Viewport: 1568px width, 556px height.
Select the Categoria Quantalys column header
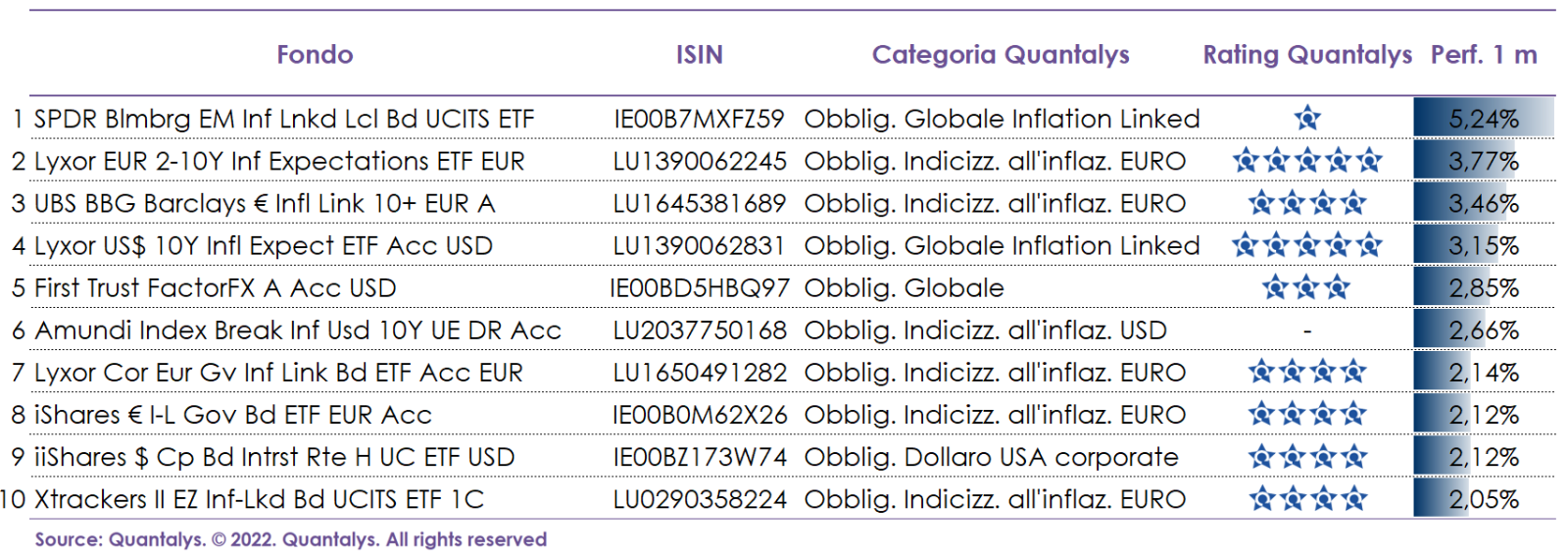1001,55
